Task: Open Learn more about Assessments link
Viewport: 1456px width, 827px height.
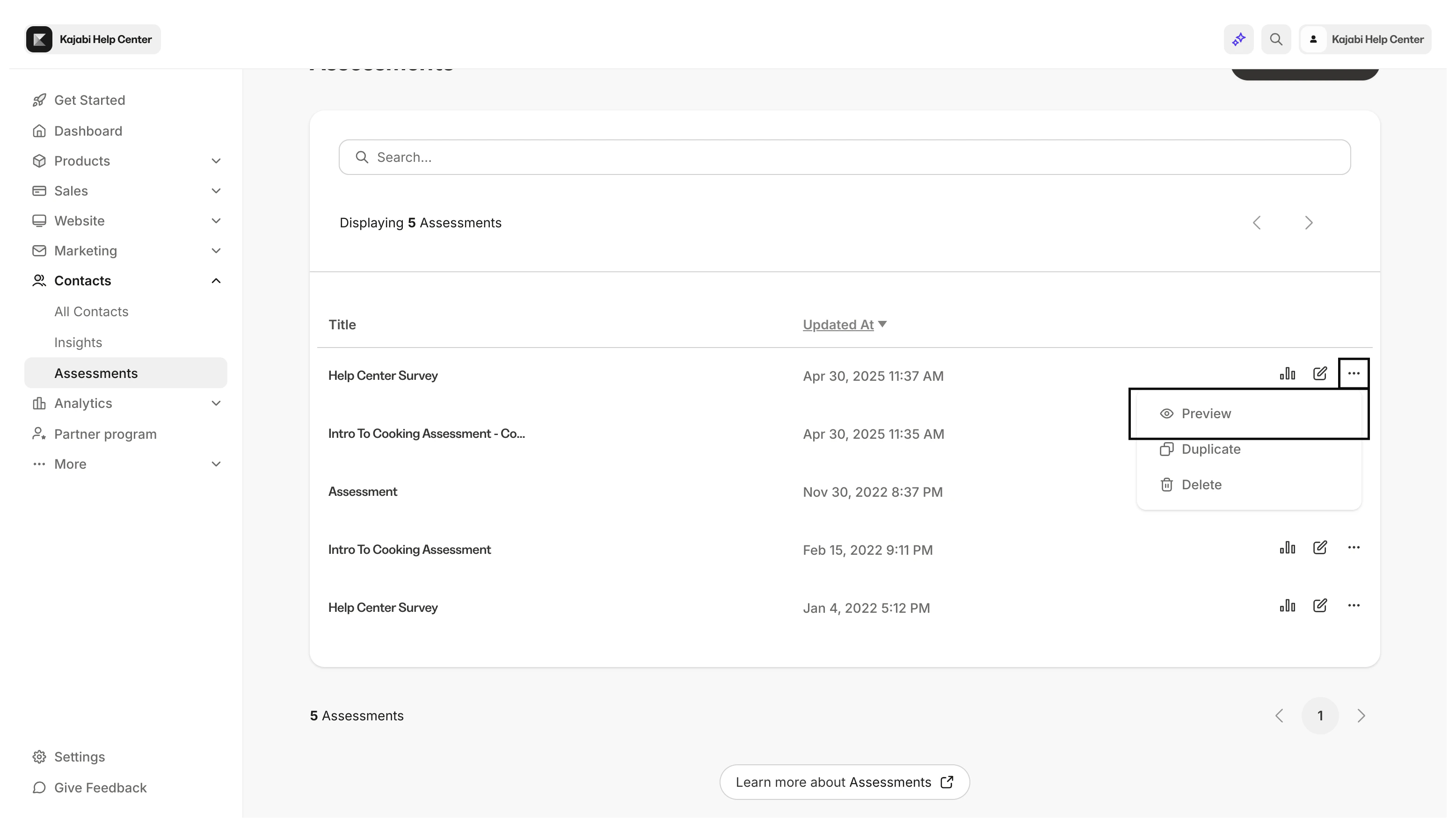Action: (x=844, y=782)
